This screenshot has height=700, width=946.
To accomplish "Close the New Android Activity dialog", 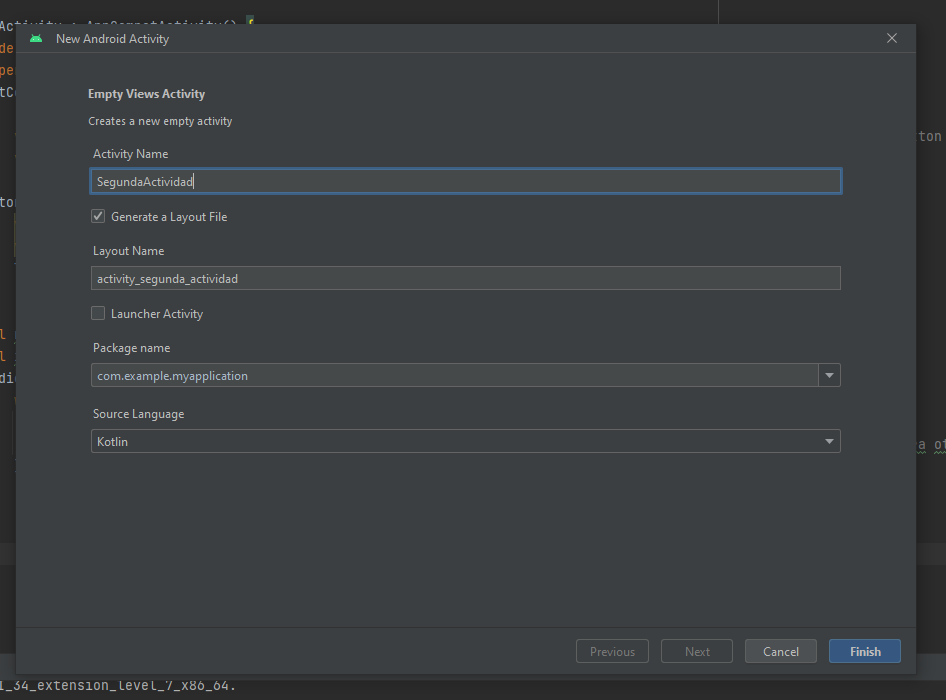I will [x=892, y=39].
